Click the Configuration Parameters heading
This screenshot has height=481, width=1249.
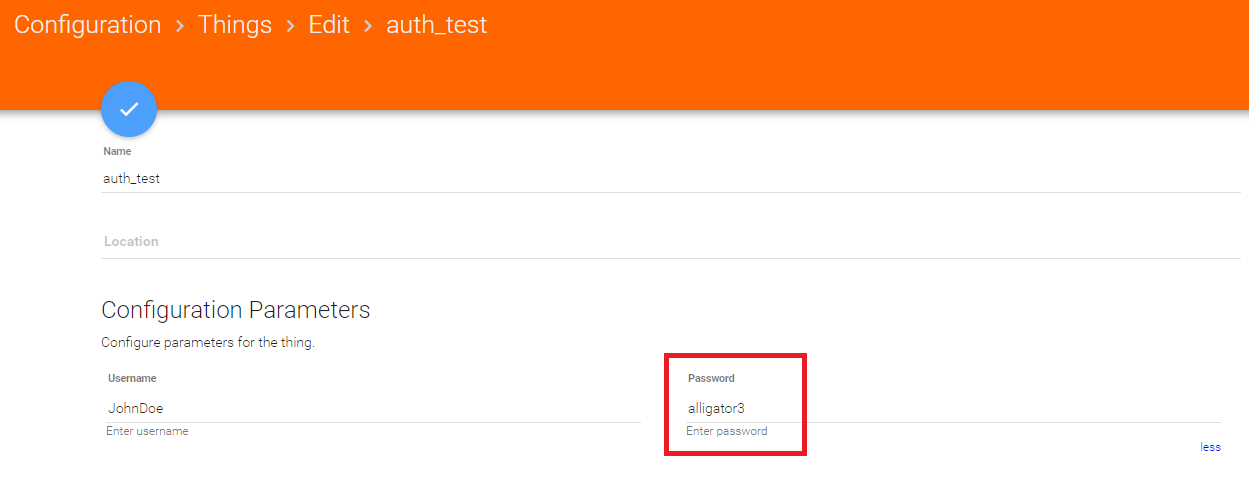tap(236, 310)
